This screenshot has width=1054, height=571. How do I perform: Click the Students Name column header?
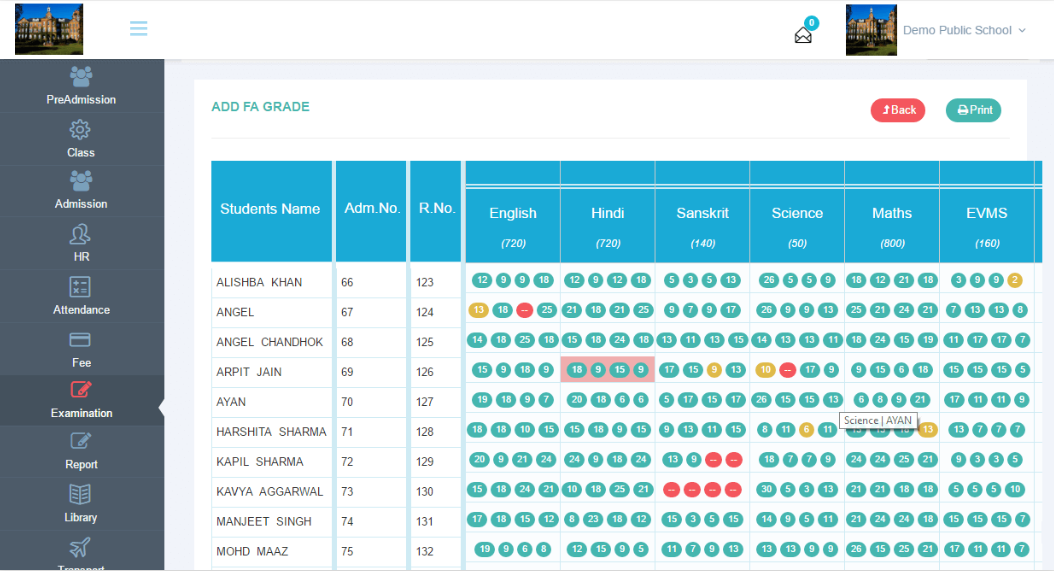point(270,209)
